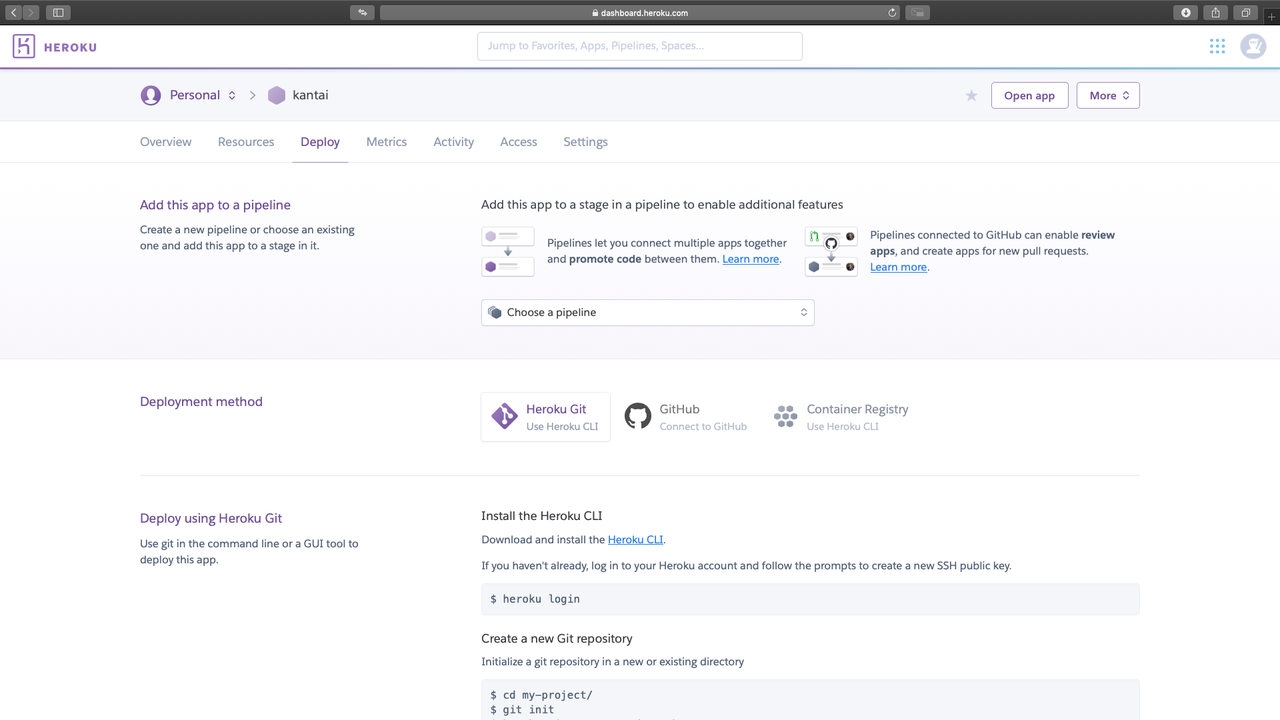
Task: Open the user account avatar menu
Action: tap(1252, 46)
